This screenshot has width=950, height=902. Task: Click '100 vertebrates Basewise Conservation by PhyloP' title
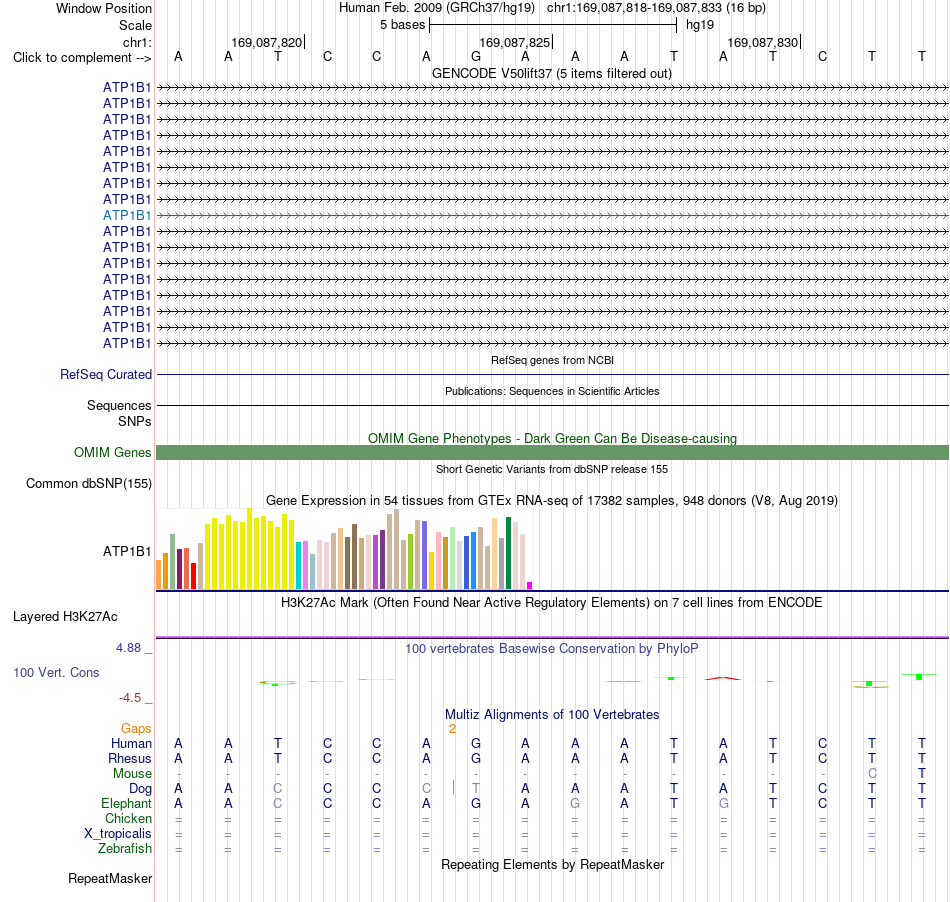click(552, 649)
